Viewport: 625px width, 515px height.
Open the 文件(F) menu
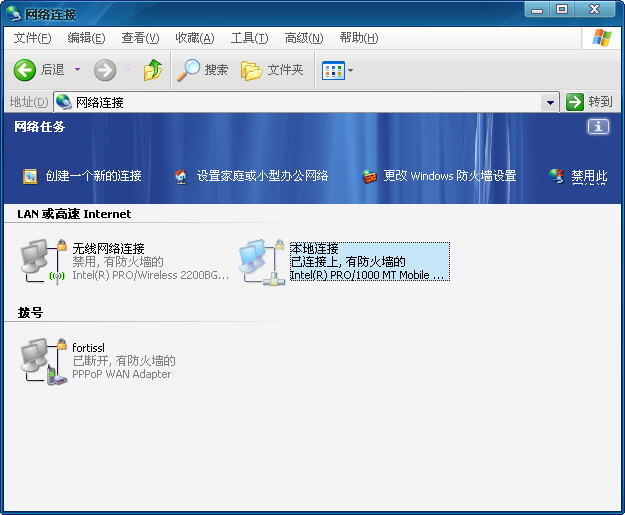tap(32, 38)
